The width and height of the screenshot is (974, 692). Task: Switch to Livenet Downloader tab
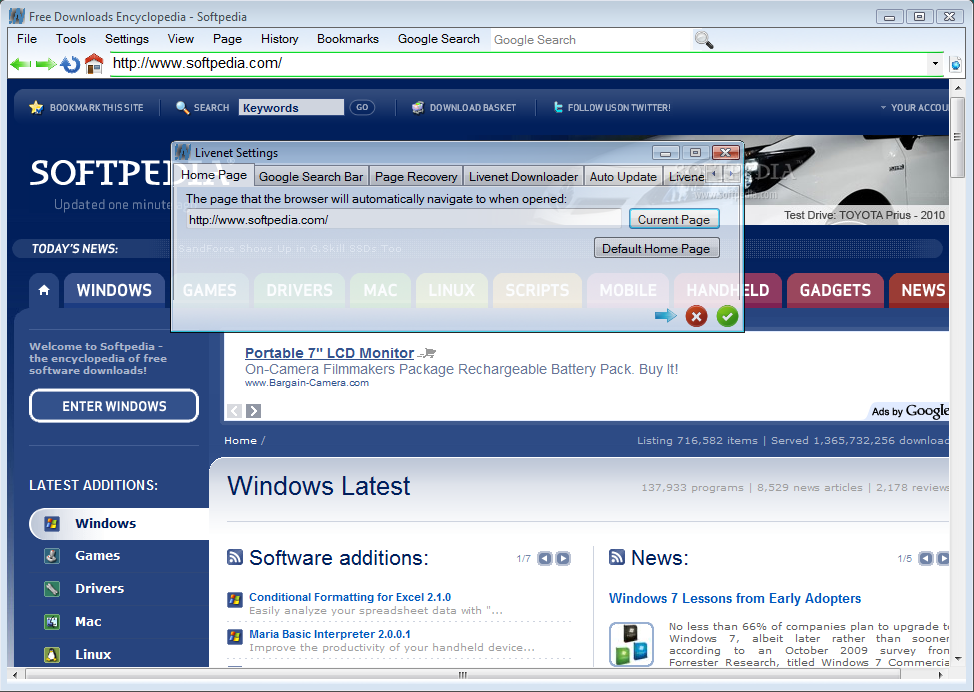523,176
